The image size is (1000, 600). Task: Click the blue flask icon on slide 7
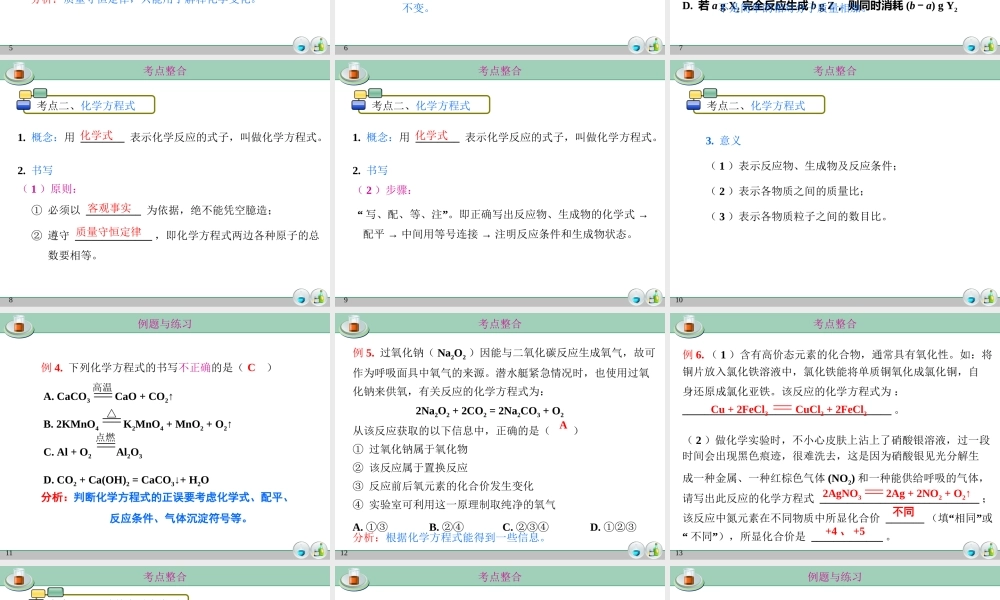pyautogui.click(x=971, y=46)
